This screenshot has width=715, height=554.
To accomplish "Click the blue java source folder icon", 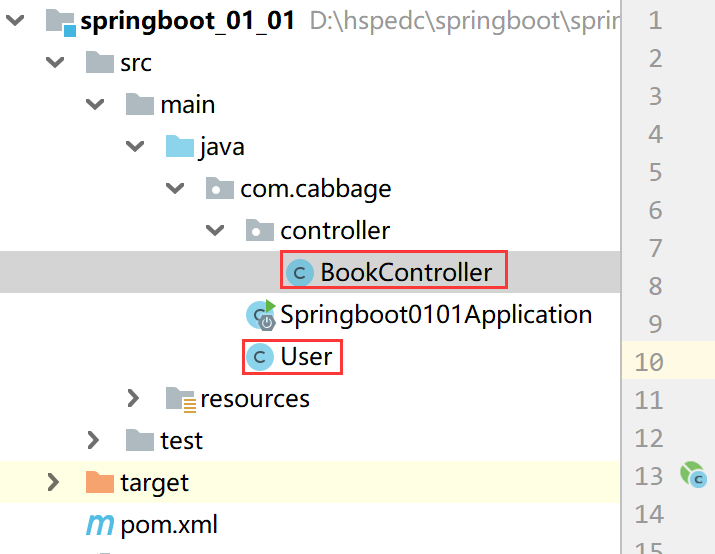I will pyautogui.click(x=179, y=147).
